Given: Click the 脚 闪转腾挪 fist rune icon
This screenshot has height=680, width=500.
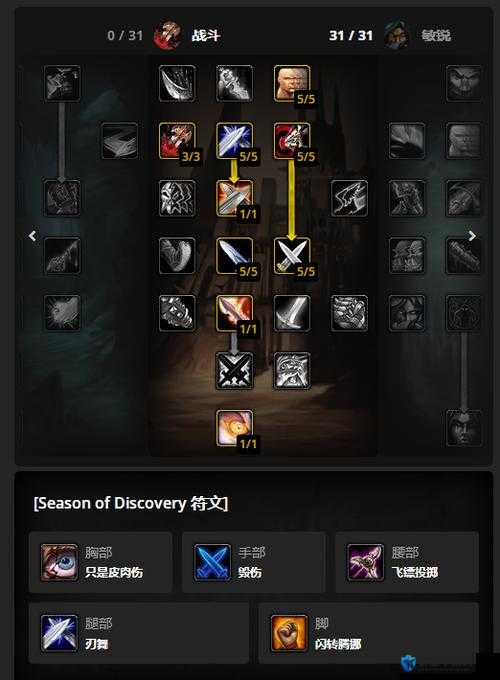Looking at the screenshot, I should [289, 633].
